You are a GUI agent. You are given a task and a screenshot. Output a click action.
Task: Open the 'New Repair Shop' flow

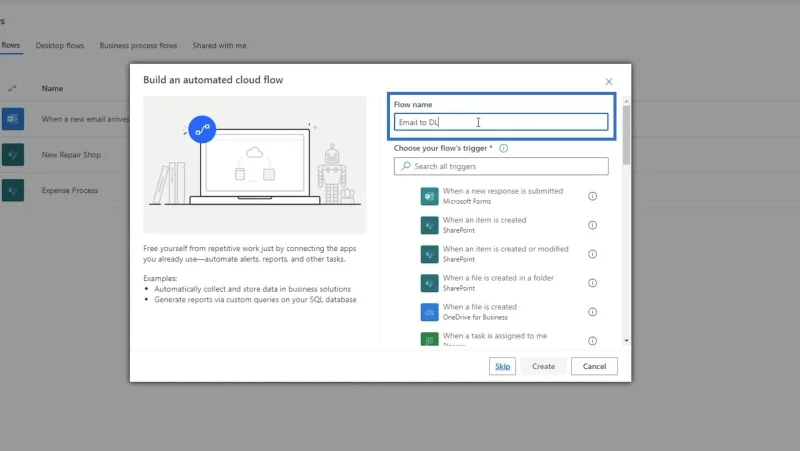(x=71, y=155)
